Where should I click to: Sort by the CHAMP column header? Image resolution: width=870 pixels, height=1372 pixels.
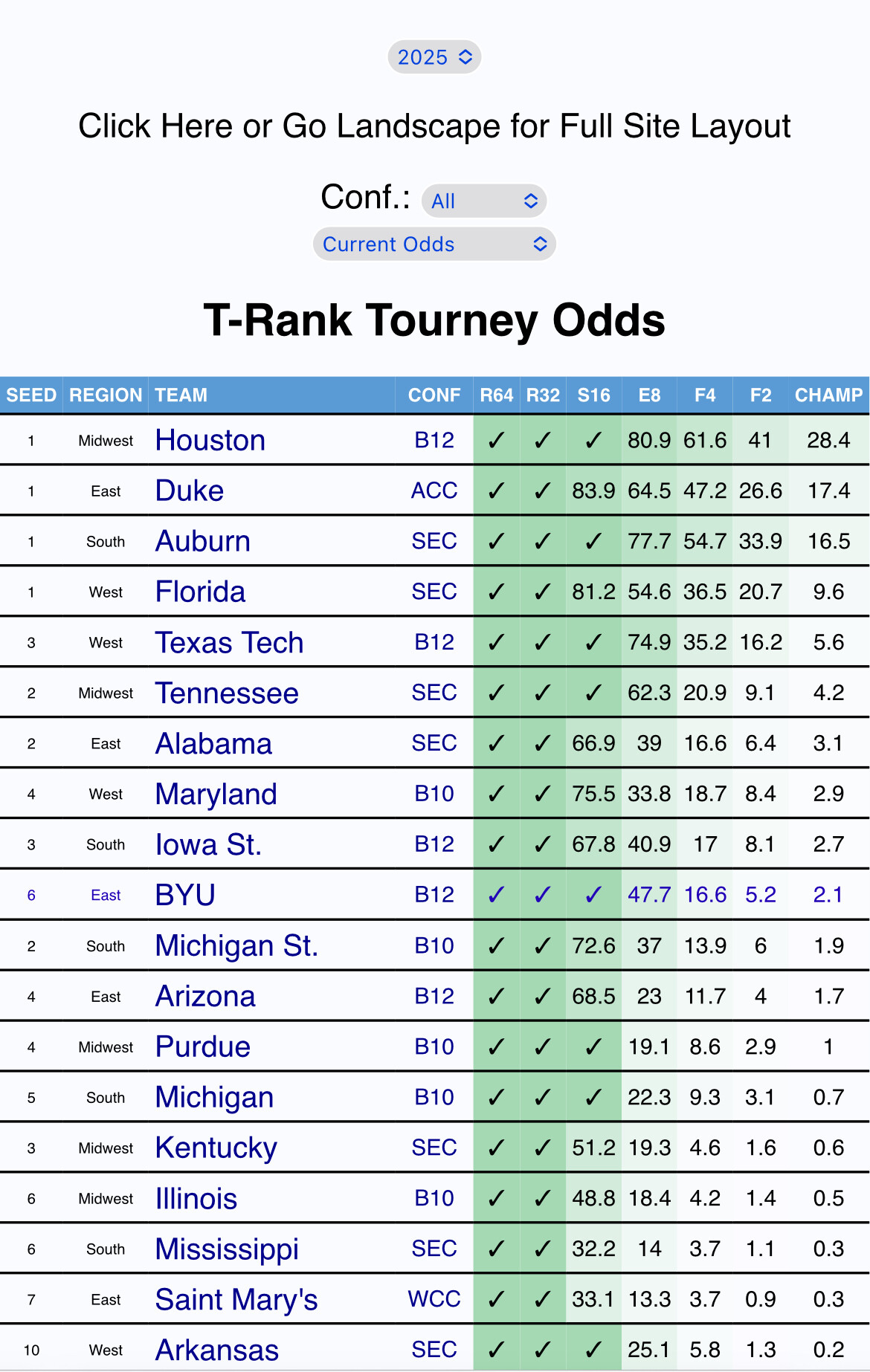point(828,395)
